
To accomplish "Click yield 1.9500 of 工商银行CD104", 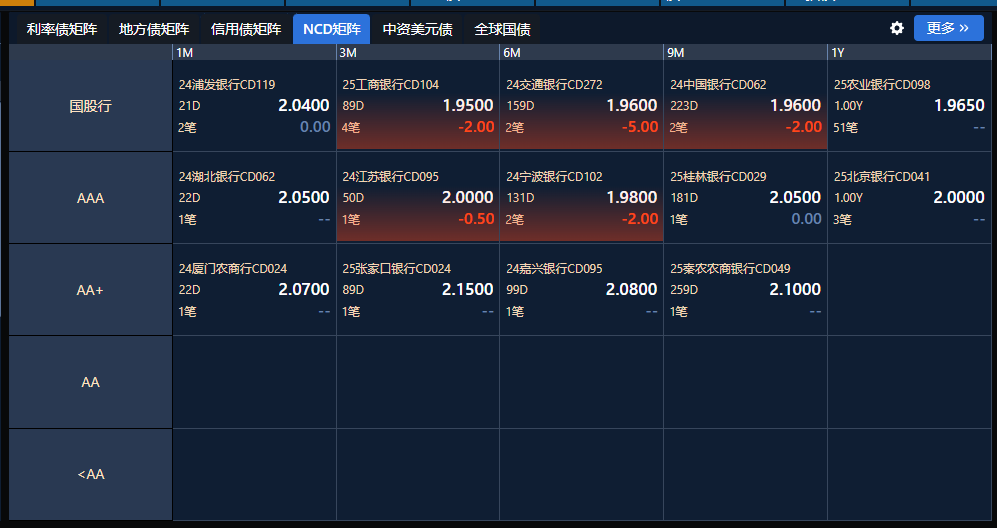I will 468,106.
